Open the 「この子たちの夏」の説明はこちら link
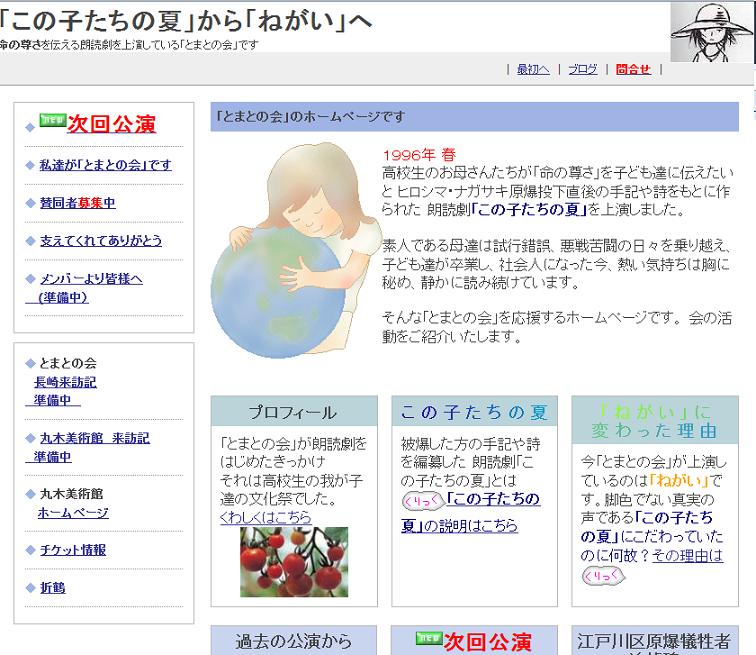The image size is (756, 655). (x=471, y=512)
